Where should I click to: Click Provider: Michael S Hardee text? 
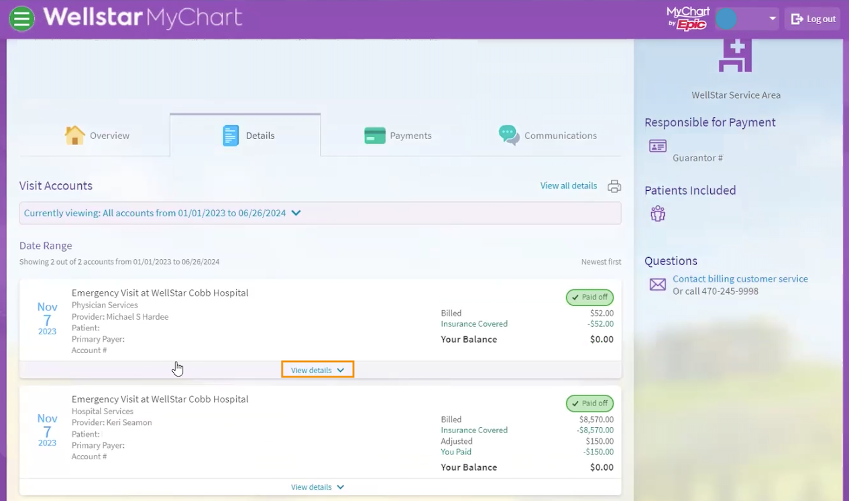120,317
